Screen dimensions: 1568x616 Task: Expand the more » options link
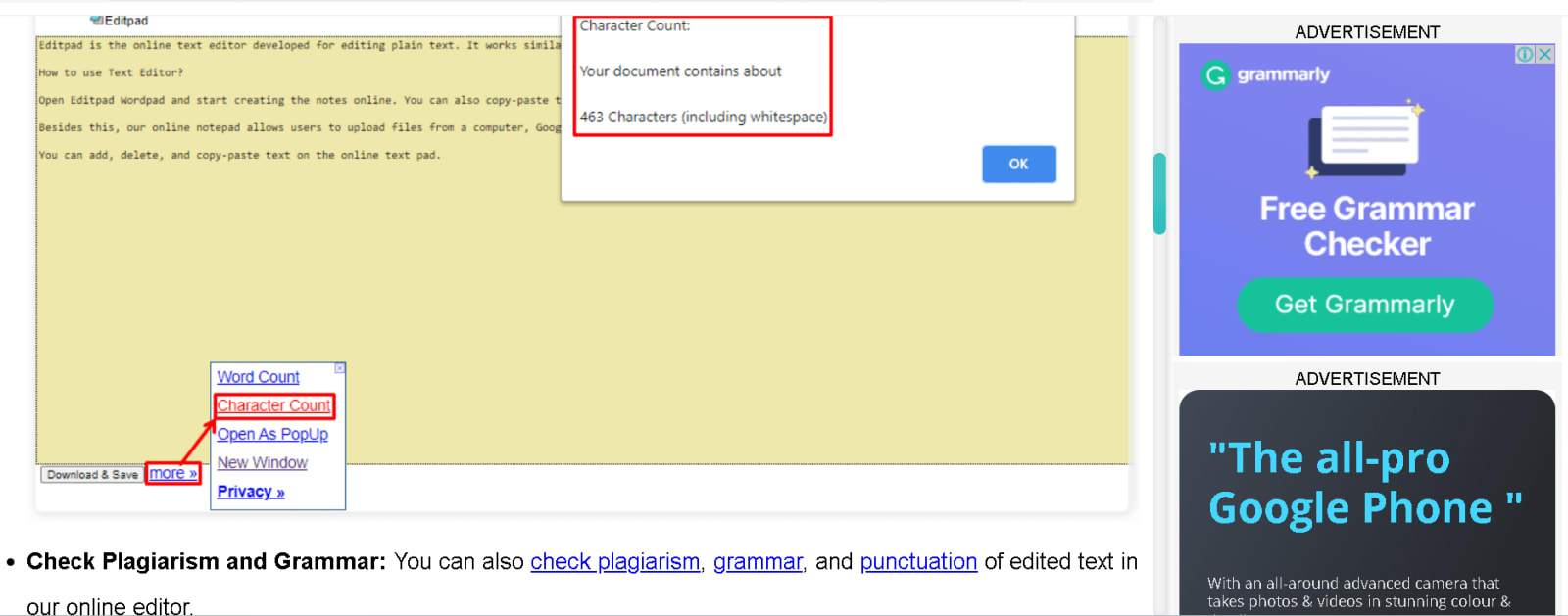click(x=173, y=474)
